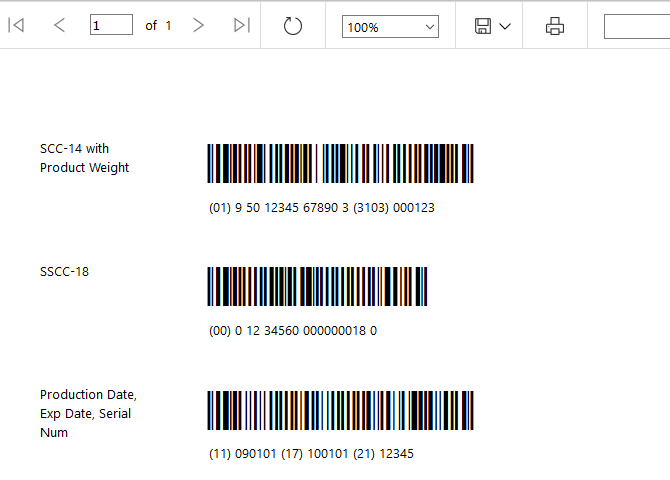Click the SSCC-18 barcode image
670x480 pixels.
[x=317, y=286]
